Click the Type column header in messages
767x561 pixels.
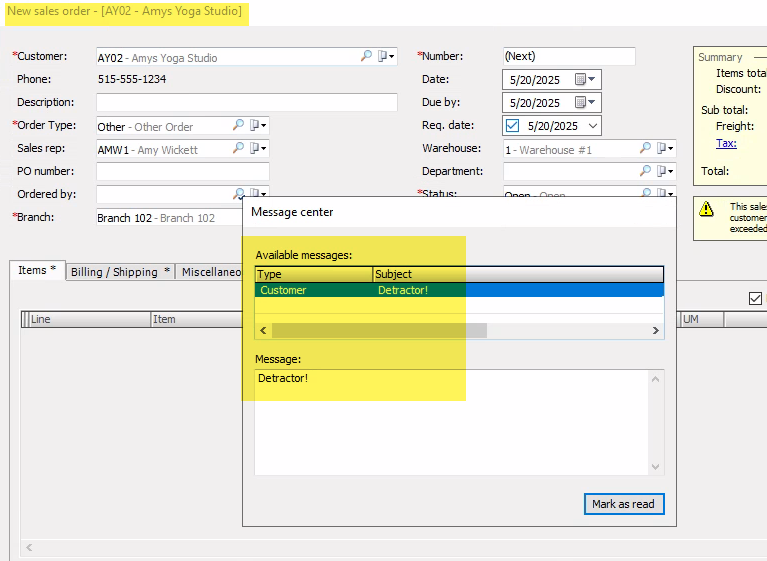[x=314, y=274]
